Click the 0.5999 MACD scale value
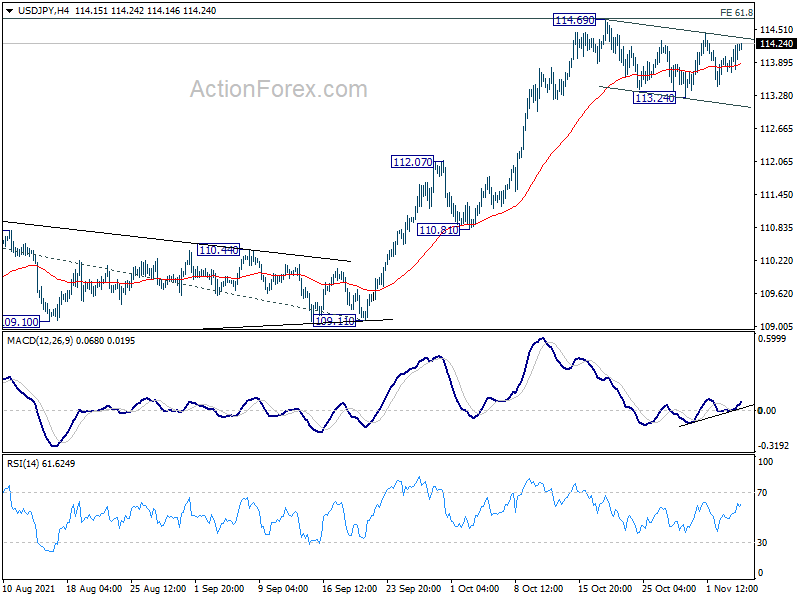The height and width of the screenshot is (600, 800). coord(772,338)
